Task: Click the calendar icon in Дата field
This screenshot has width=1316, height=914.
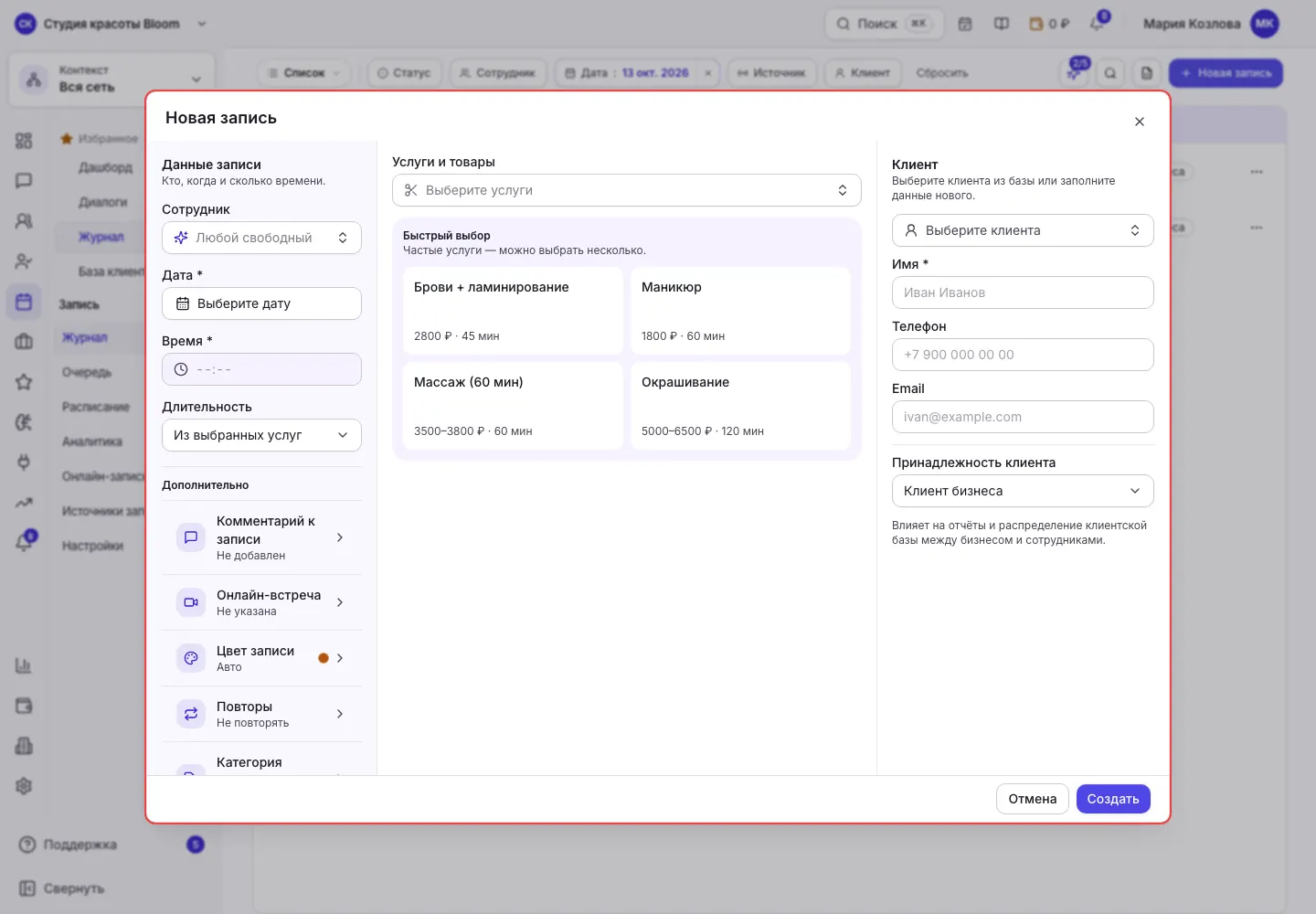Action: [183, 303]
